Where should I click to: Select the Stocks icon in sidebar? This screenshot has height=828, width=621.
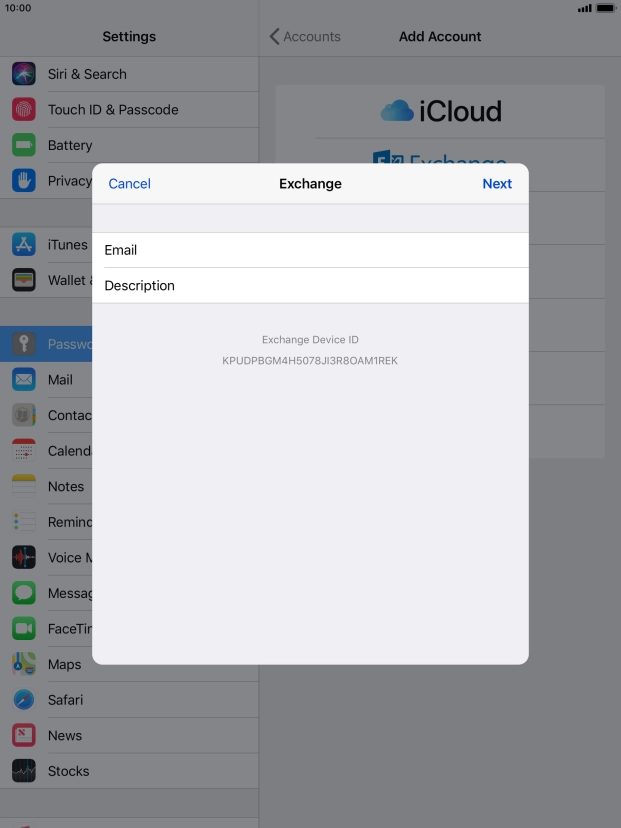(x=24, y=771)
